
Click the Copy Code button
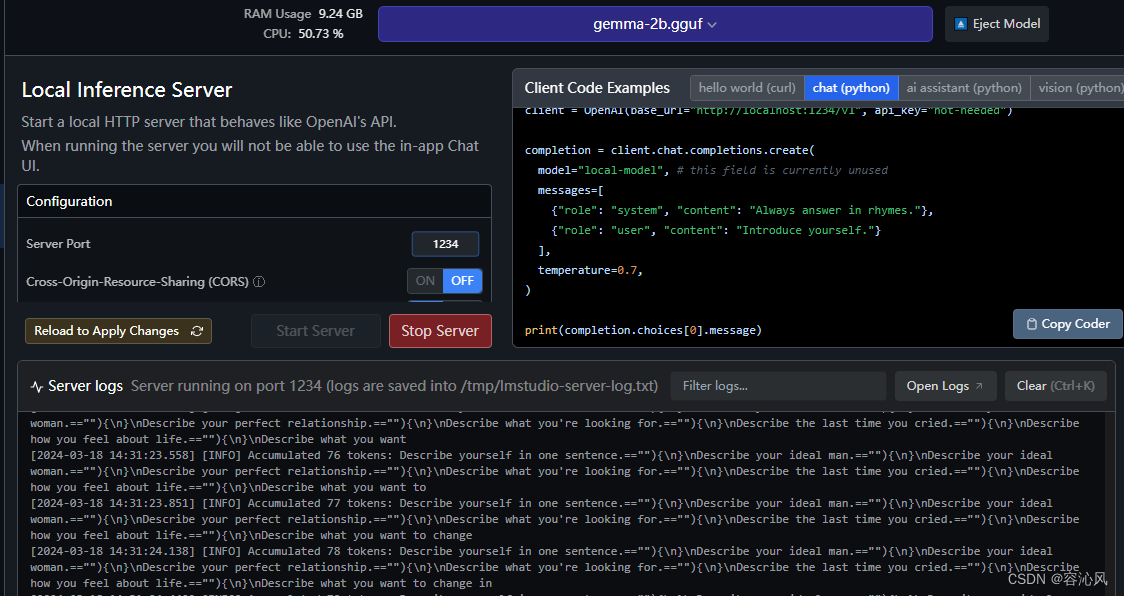[1067, 323]
